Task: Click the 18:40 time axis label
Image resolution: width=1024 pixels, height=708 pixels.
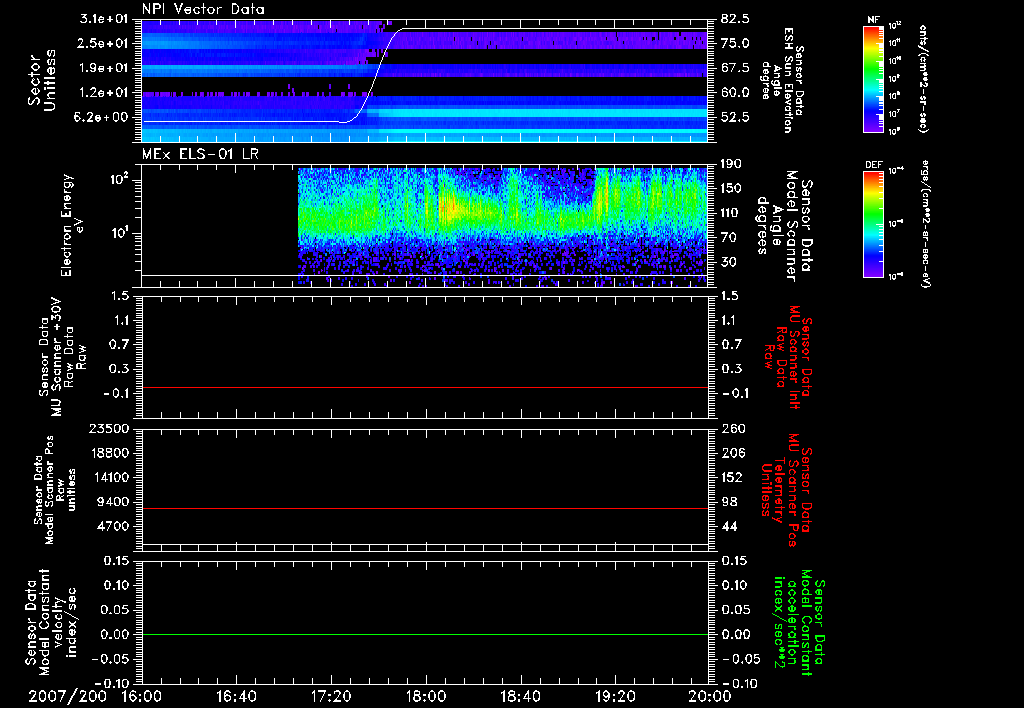Action: [520, 696]
